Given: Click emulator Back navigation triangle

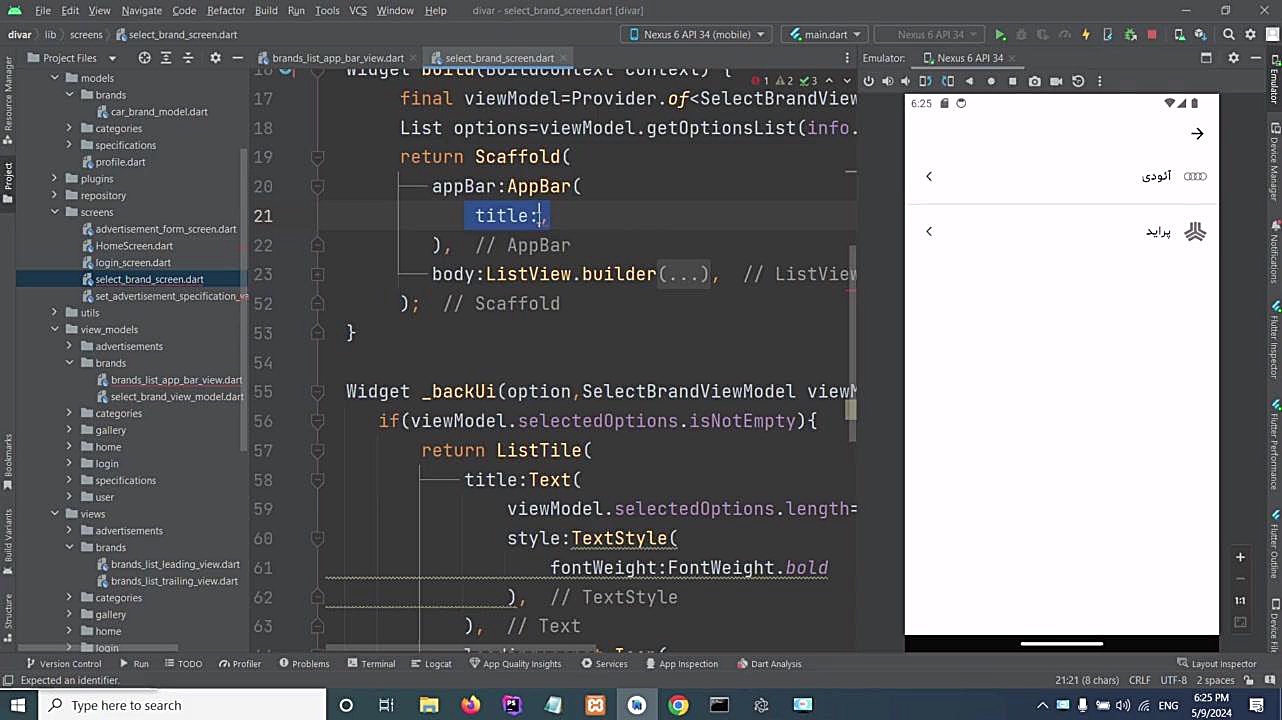Looking at the screenshot, I should pyautogui.click(x=969, y=81).
